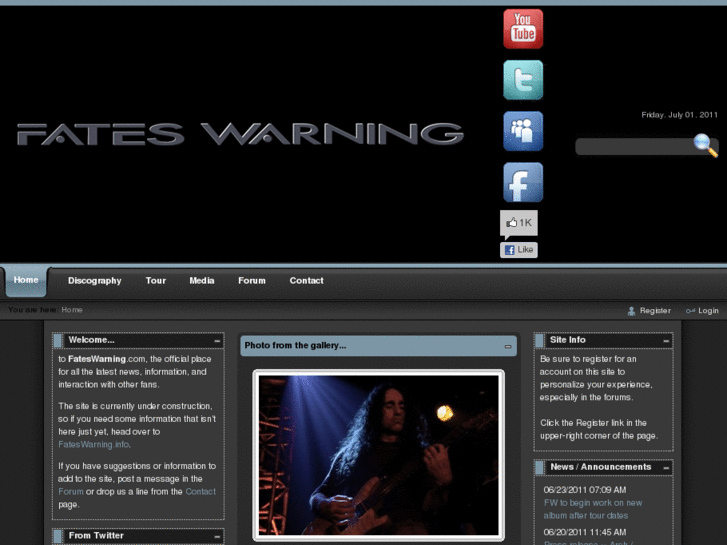Click the Register user icon
This screenshot has height=545, width=727.
[x=631, y=311]
